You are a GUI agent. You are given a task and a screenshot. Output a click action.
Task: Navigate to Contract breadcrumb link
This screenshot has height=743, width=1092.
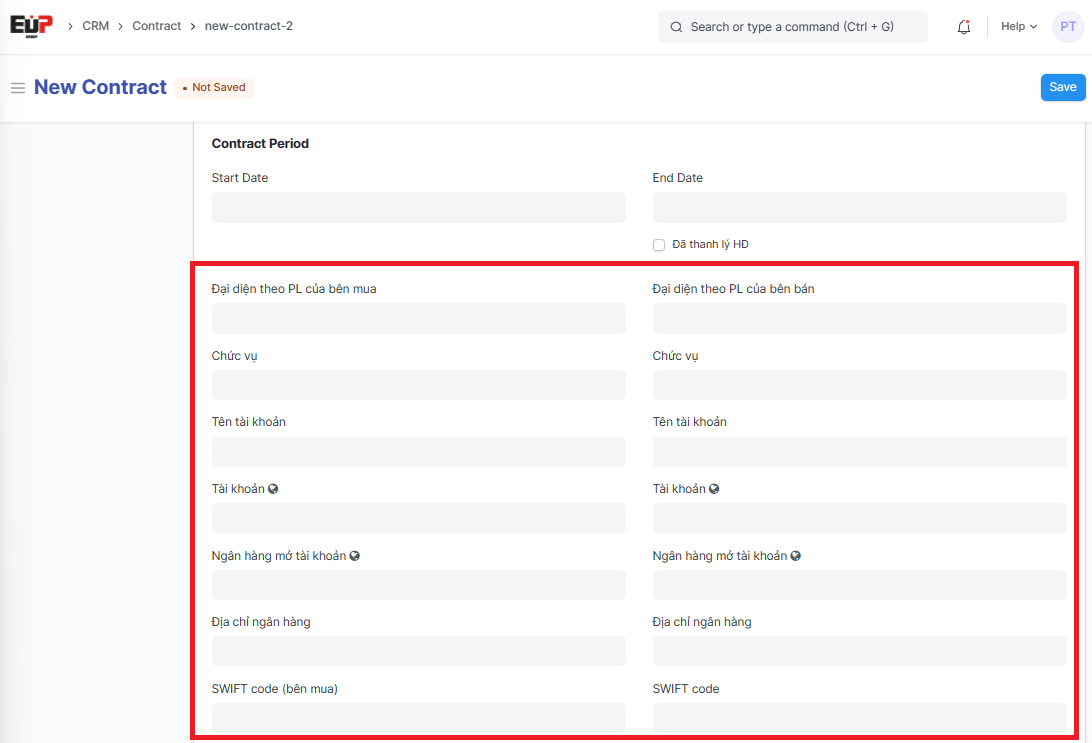157,26
